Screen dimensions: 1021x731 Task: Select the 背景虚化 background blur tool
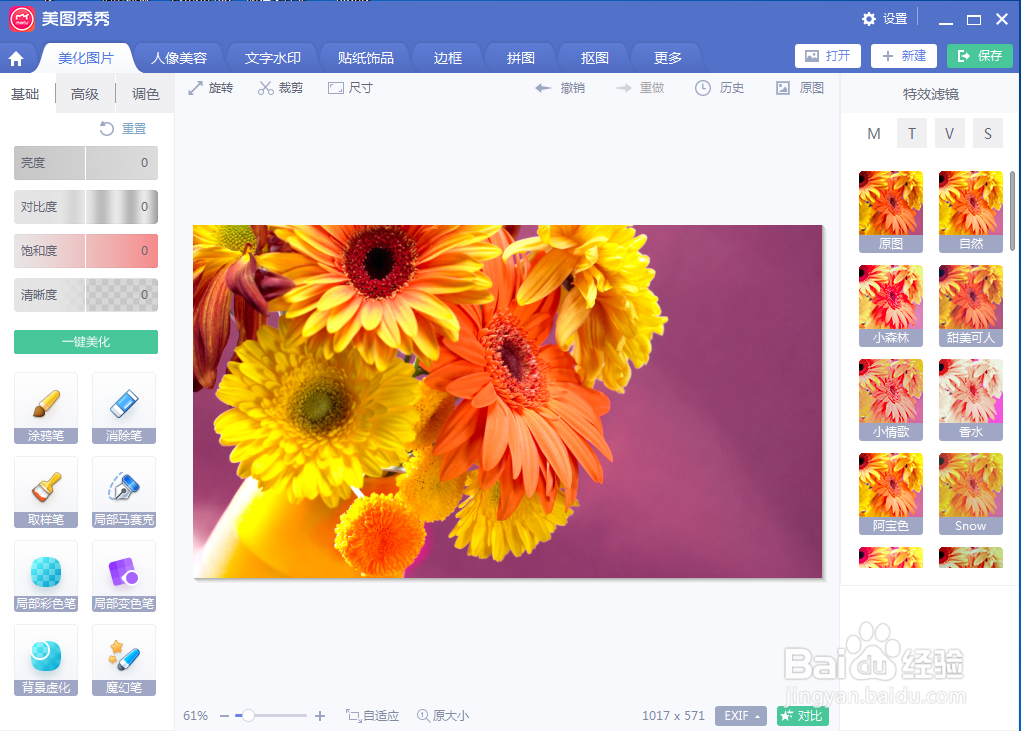pos(46,660)
